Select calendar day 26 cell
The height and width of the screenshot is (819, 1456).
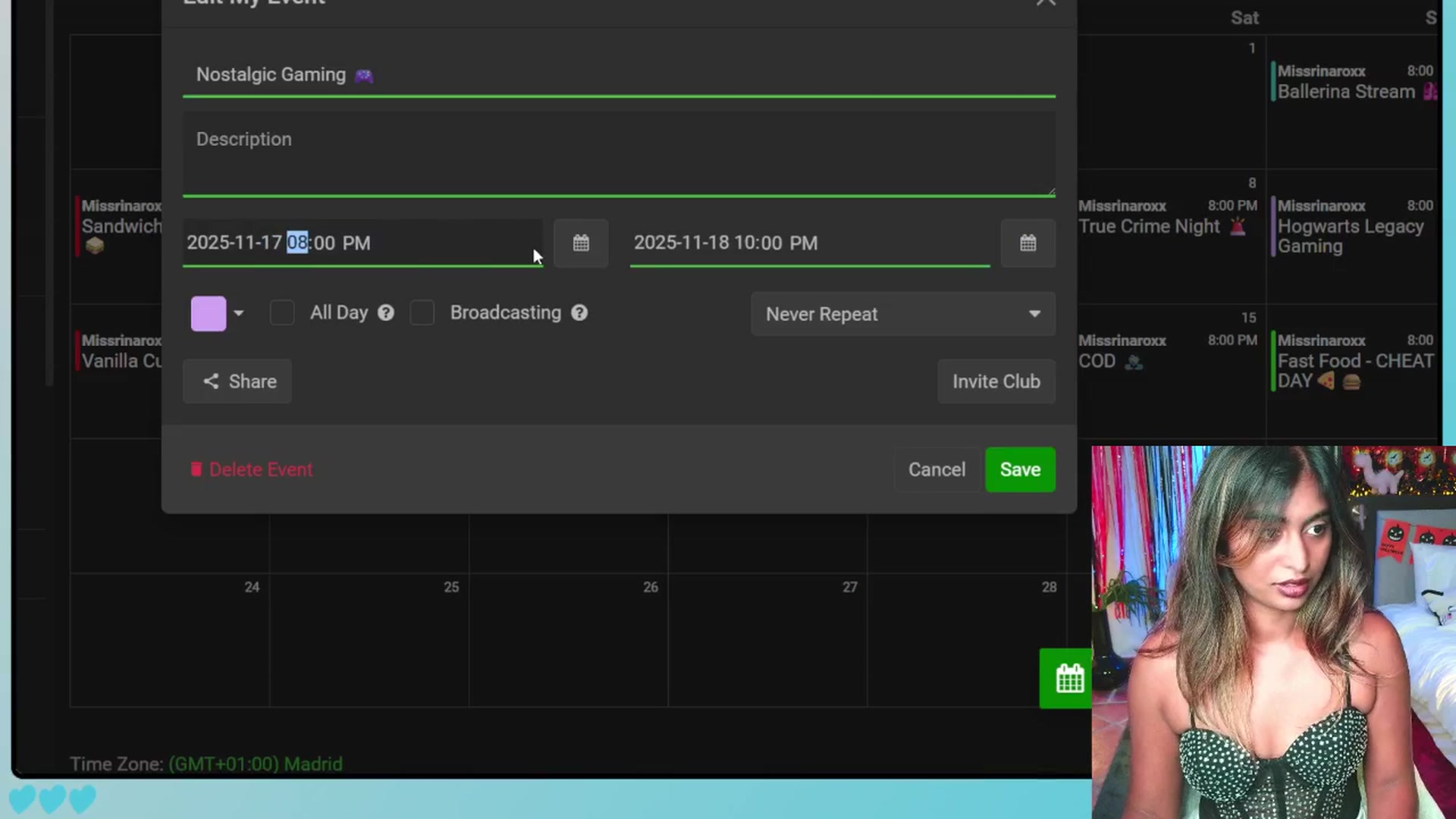coord(569,641)
